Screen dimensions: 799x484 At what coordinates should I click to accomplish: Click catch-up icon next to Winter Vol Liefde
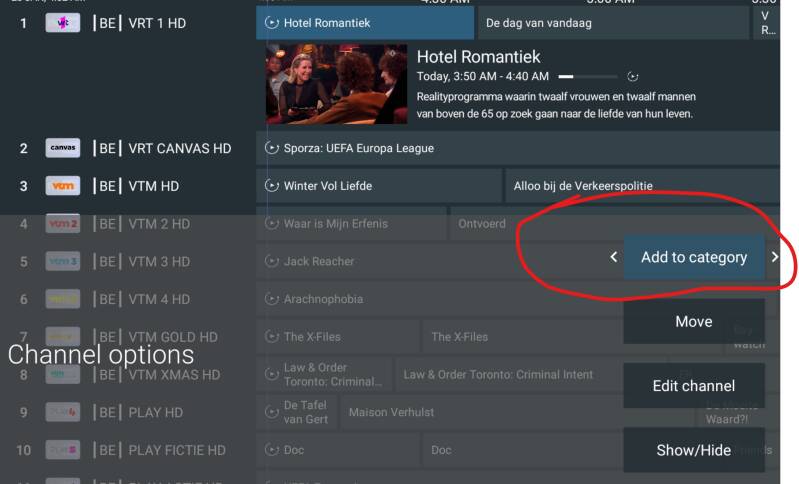click(x=272, y=186)
